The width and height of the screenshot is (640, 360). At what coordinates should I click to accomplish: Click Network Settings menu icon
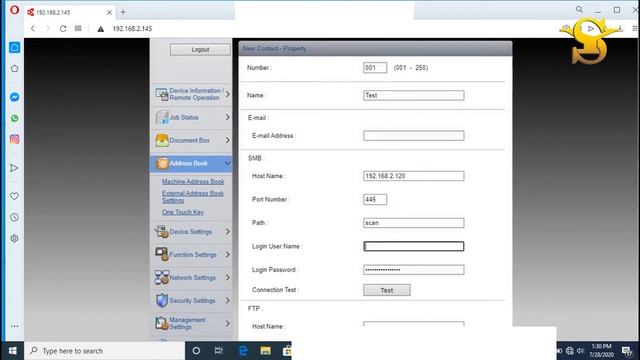(162, 277)
